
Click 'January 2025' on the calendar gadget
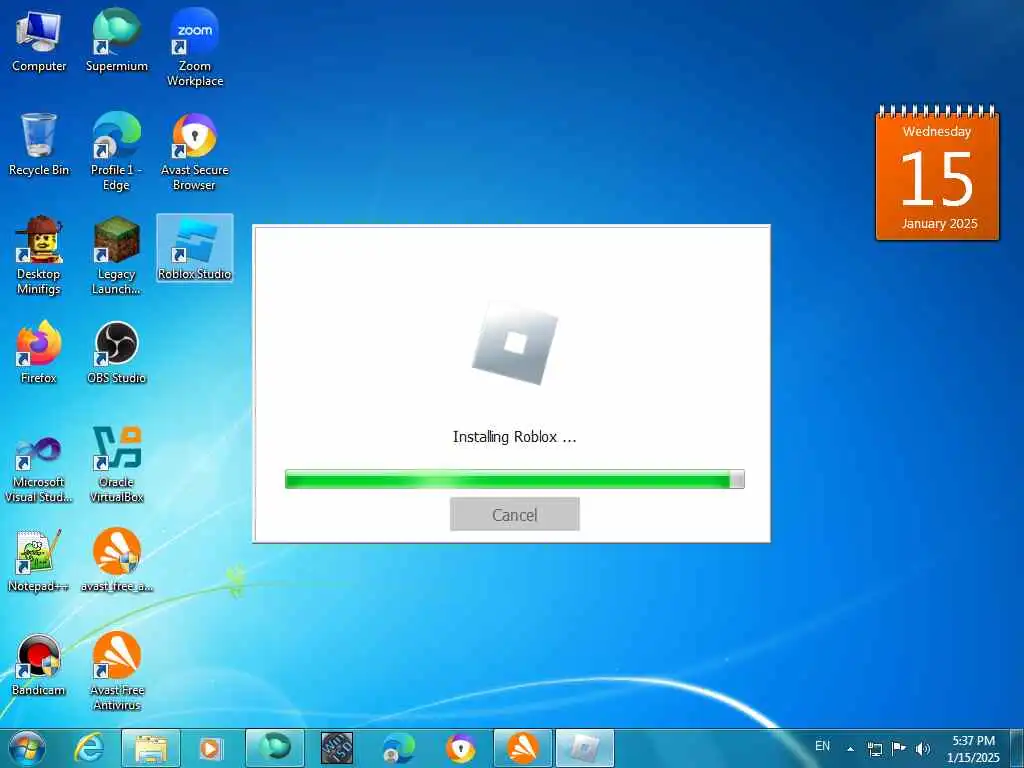[939, 223]
